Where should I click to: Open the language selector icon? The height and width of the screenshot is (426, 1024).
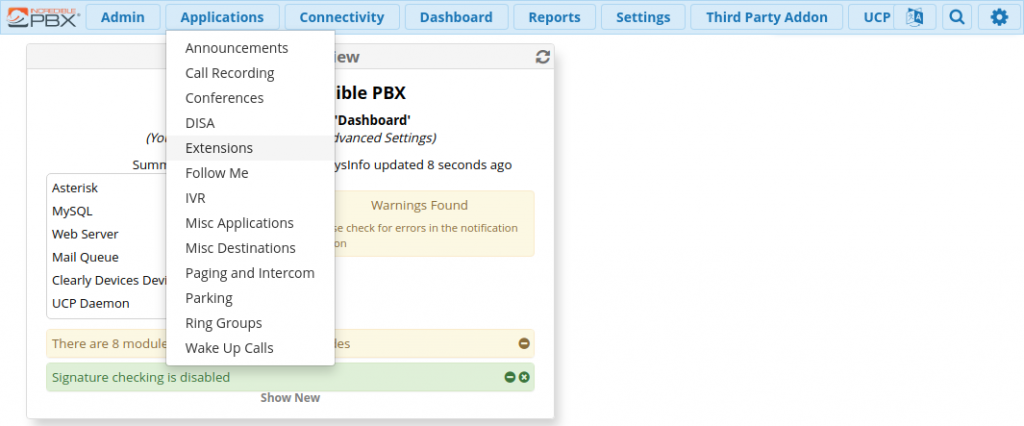click(x=914, y=17)
